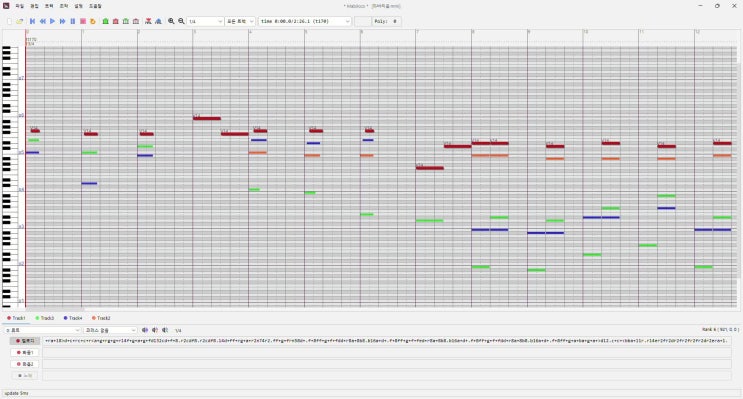The width and height of the screenshot is (743, 399).
Task: Click the red building-shaped toolbar icon
Action: pyautogui.click(x=116, y=21)
